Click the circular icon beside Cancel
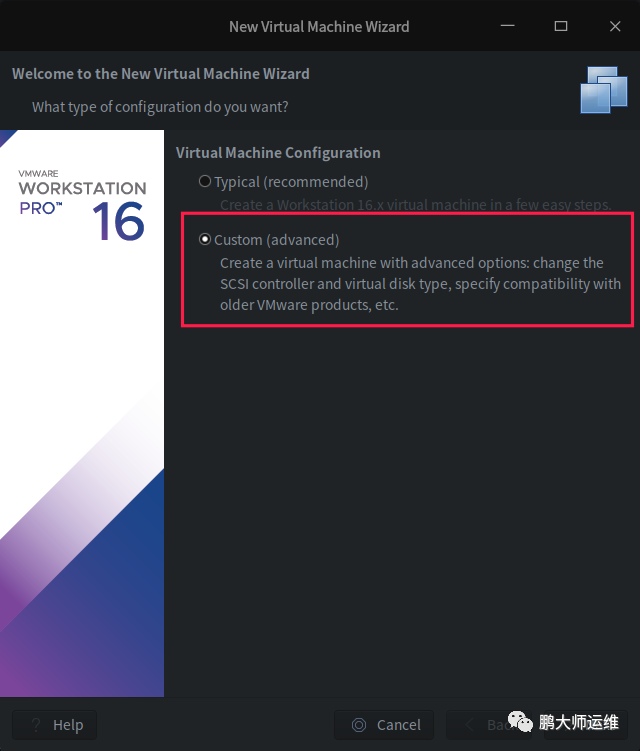Image resolution: width=640 pixels, height=751 pixels. pyautogui.click(x=359, y=725)
